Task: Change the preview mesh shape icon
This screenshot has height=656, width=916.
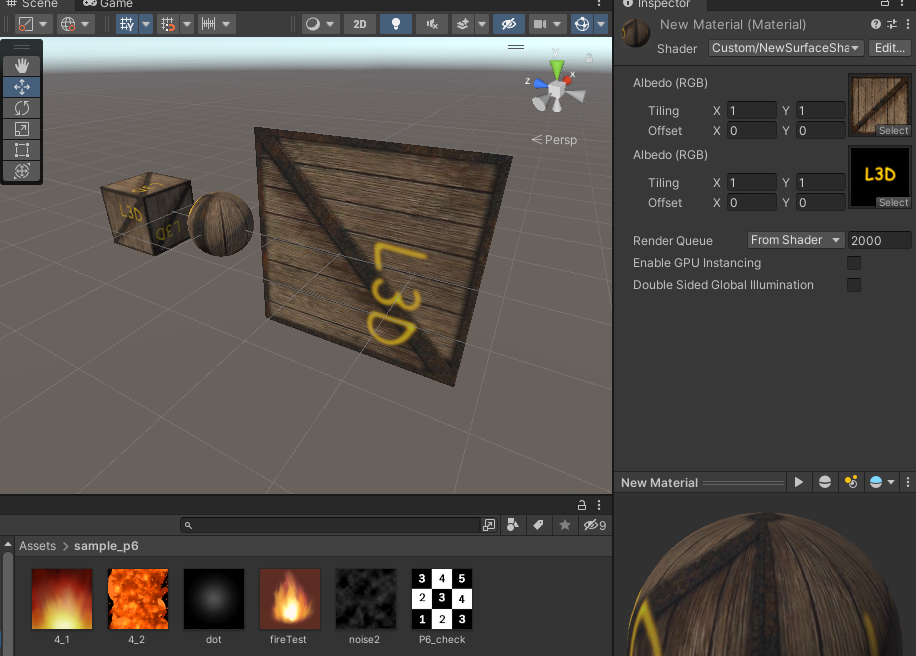Action: point(825,482)
